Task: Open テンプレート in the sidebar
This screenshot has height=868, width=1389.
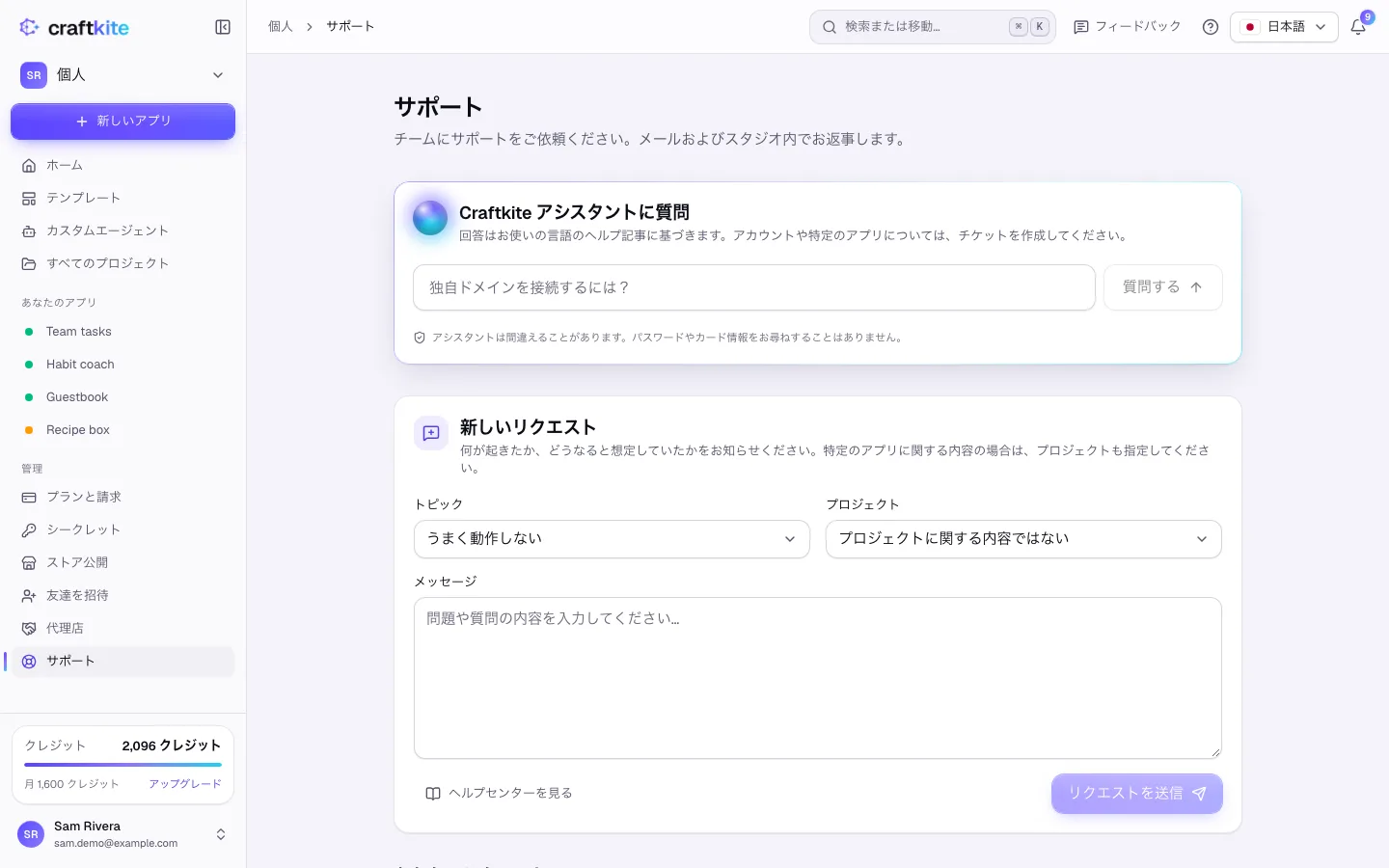Action: [123, 198]
